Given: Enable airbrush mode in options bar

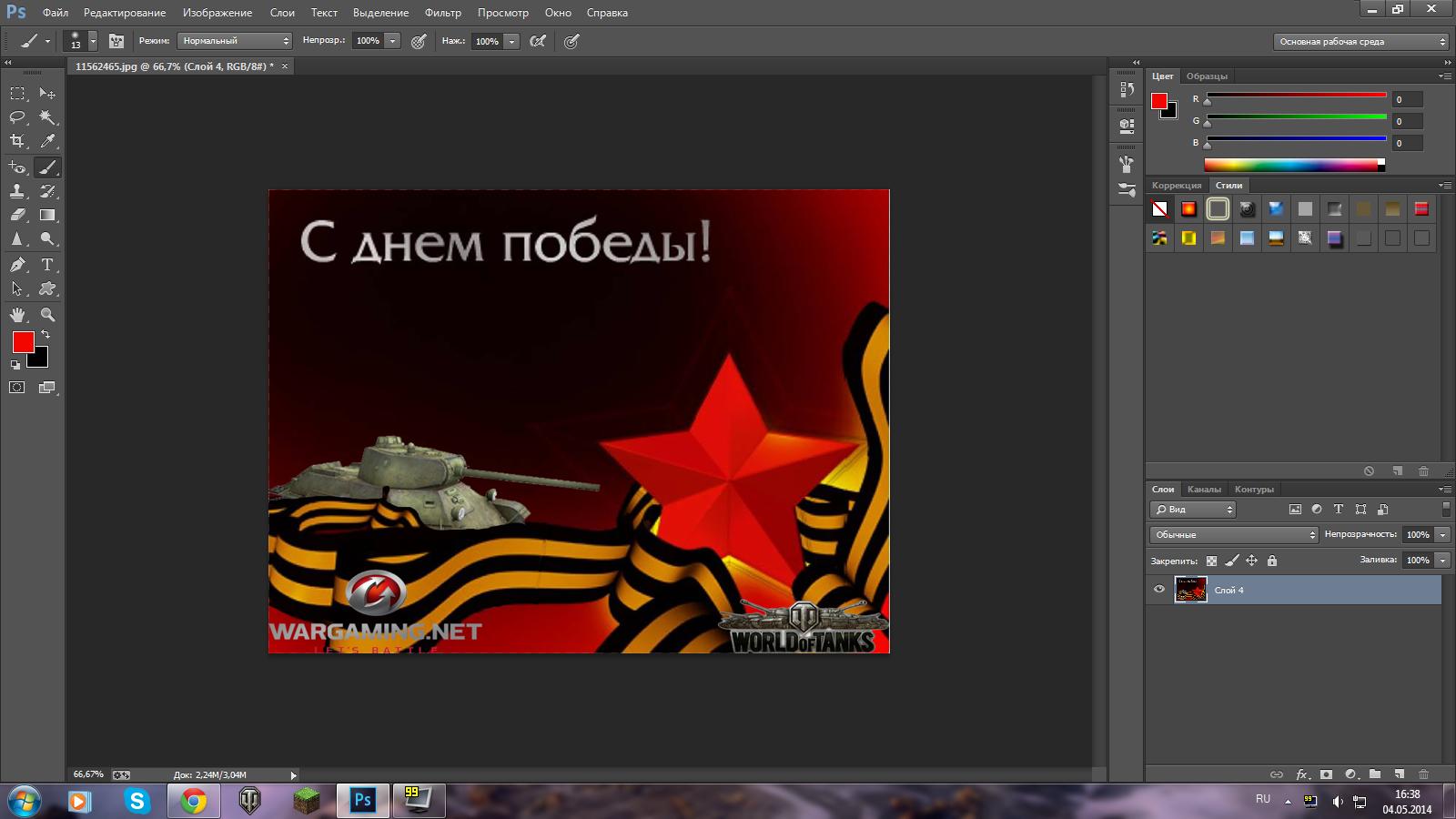Looking at the screenshot, I should pos(538,41).
